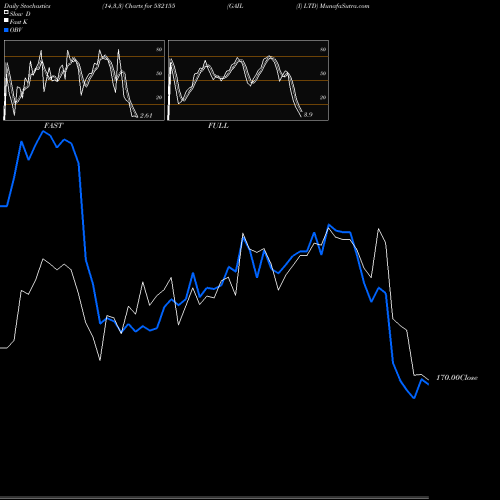
Task: Click the '8.9' value in FULL chart
Action: coord(308,115)
